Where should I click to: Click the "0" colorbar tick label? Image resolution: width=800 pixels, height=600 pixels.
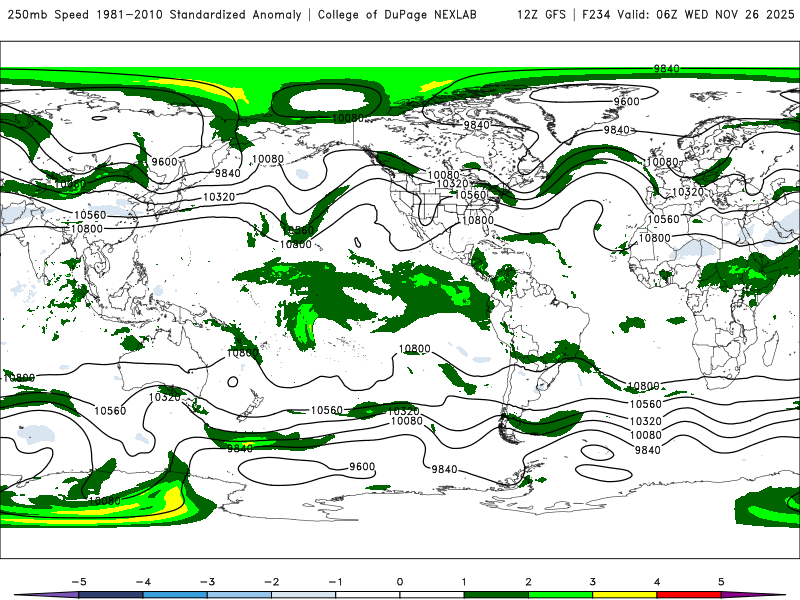(x=400, y=582)
